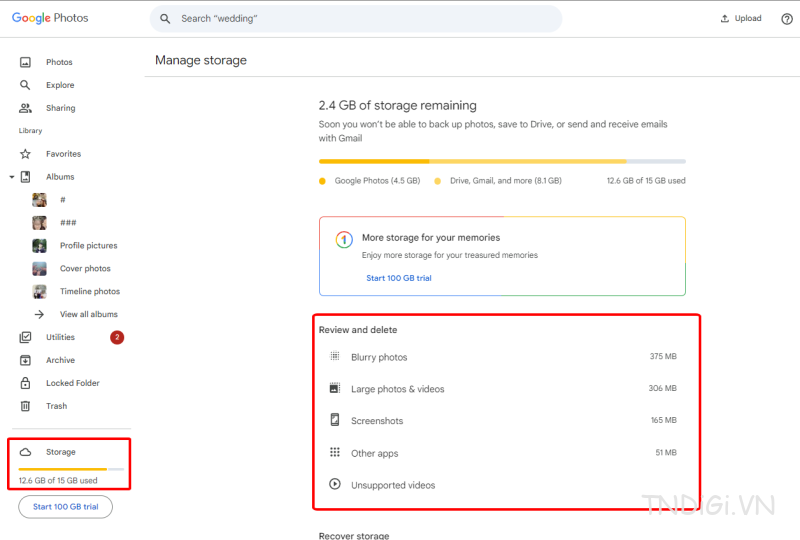Open the # album thumbnail
This screenshot has height=540, width=800.
click(x=39, y=200)
